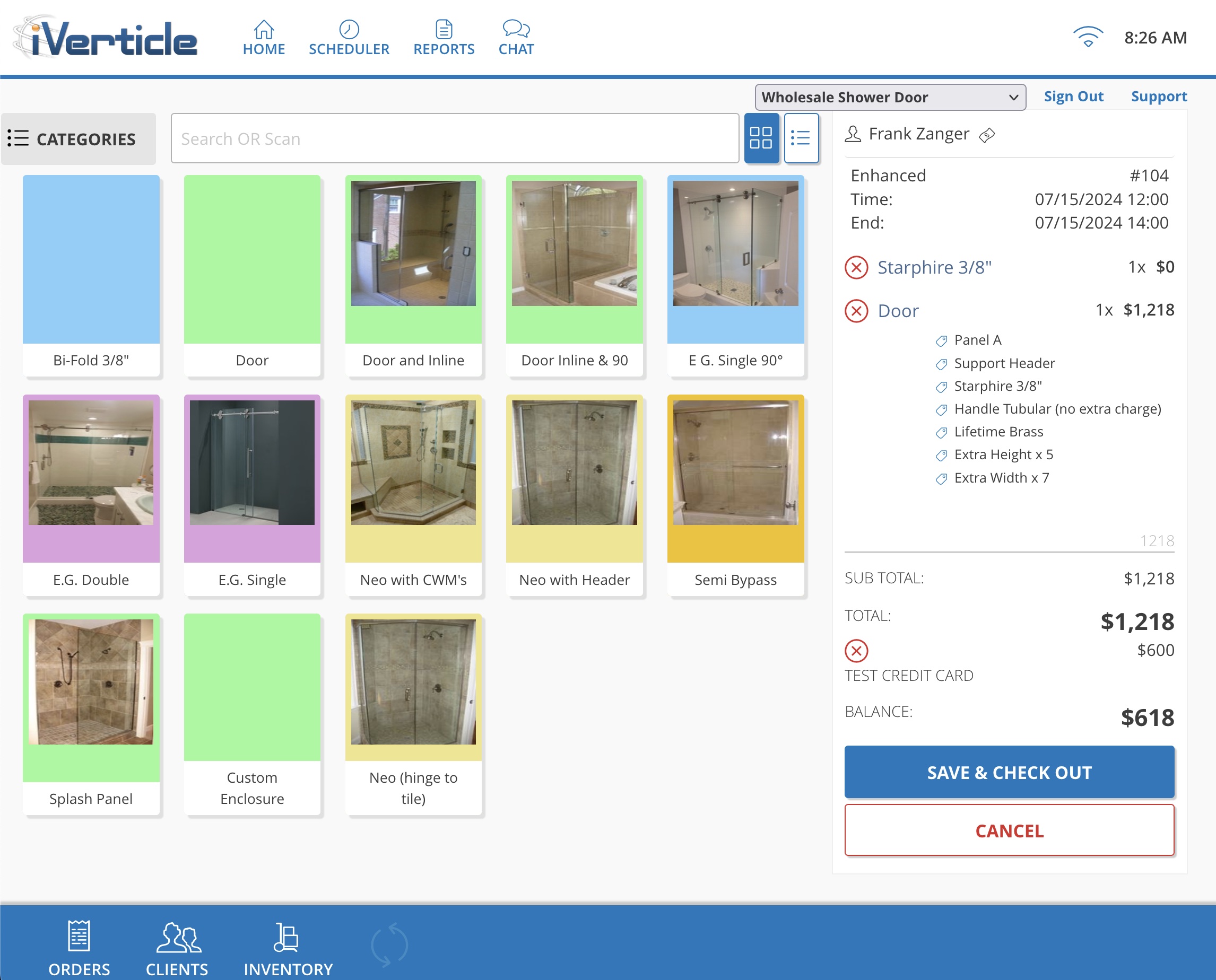Viewport: 1216px width, 980px height.
Task: Select E.G. Single product
Action: pos(252,495)
